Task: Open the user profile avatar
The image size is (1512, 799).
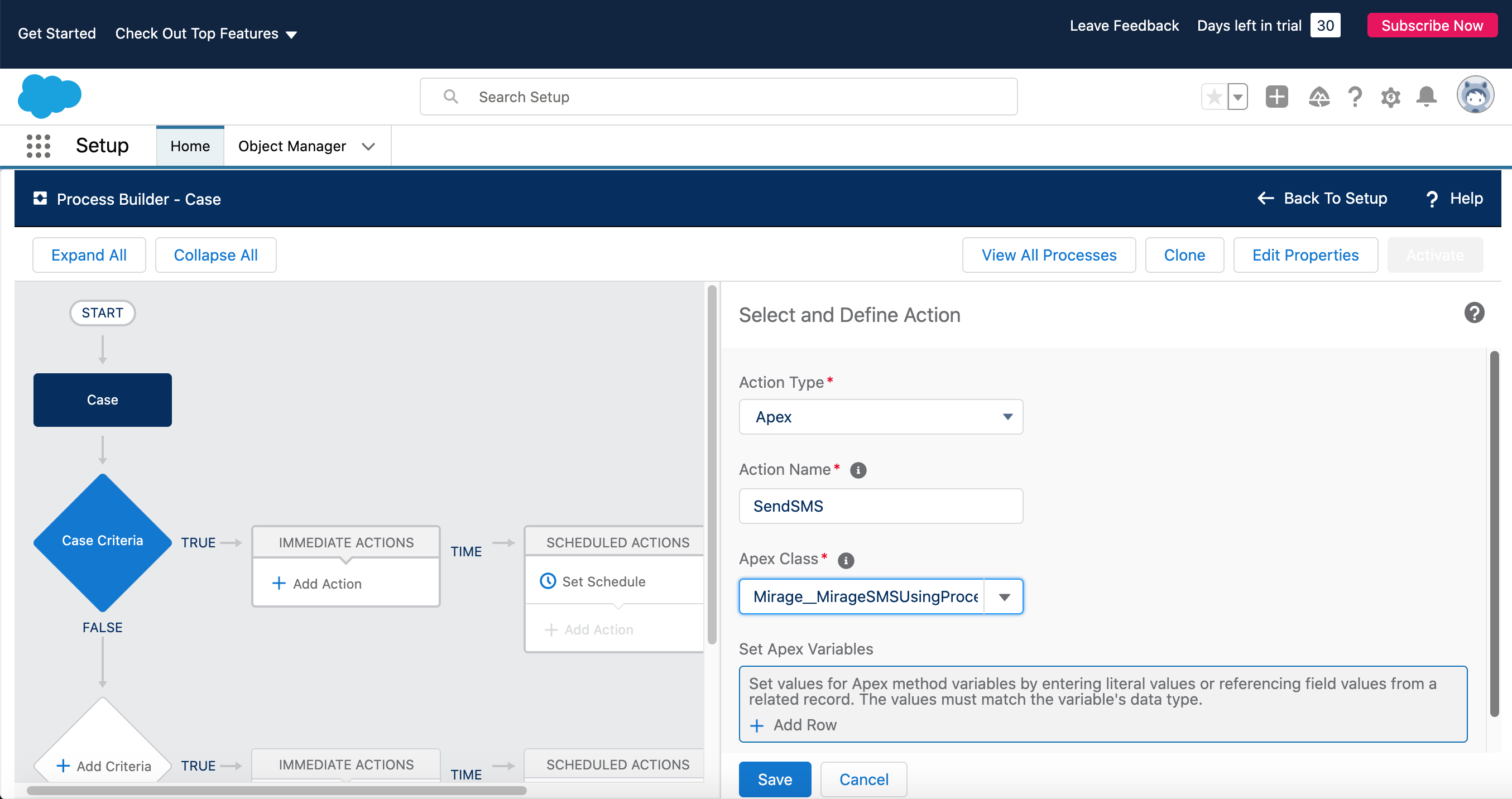Action: pyautogui.click(x=1475, y=95)
